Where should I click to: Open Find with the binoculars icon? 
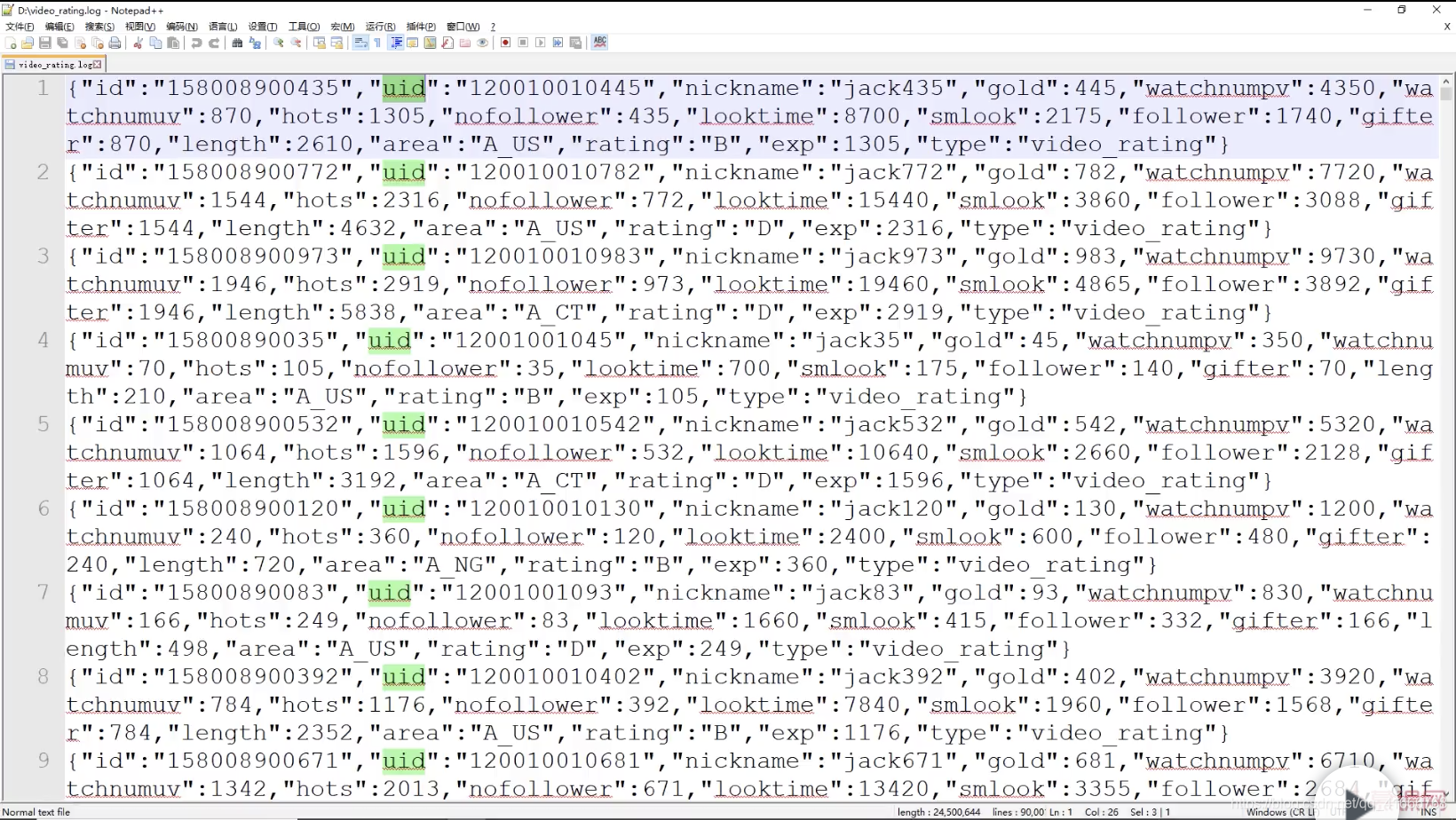pos(237,43)
